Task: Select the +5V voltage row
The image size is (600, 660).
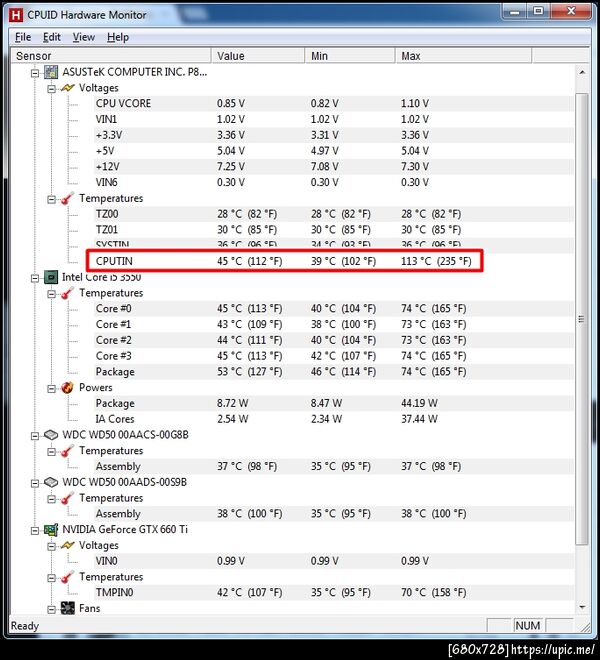Action: coord(334,151)
